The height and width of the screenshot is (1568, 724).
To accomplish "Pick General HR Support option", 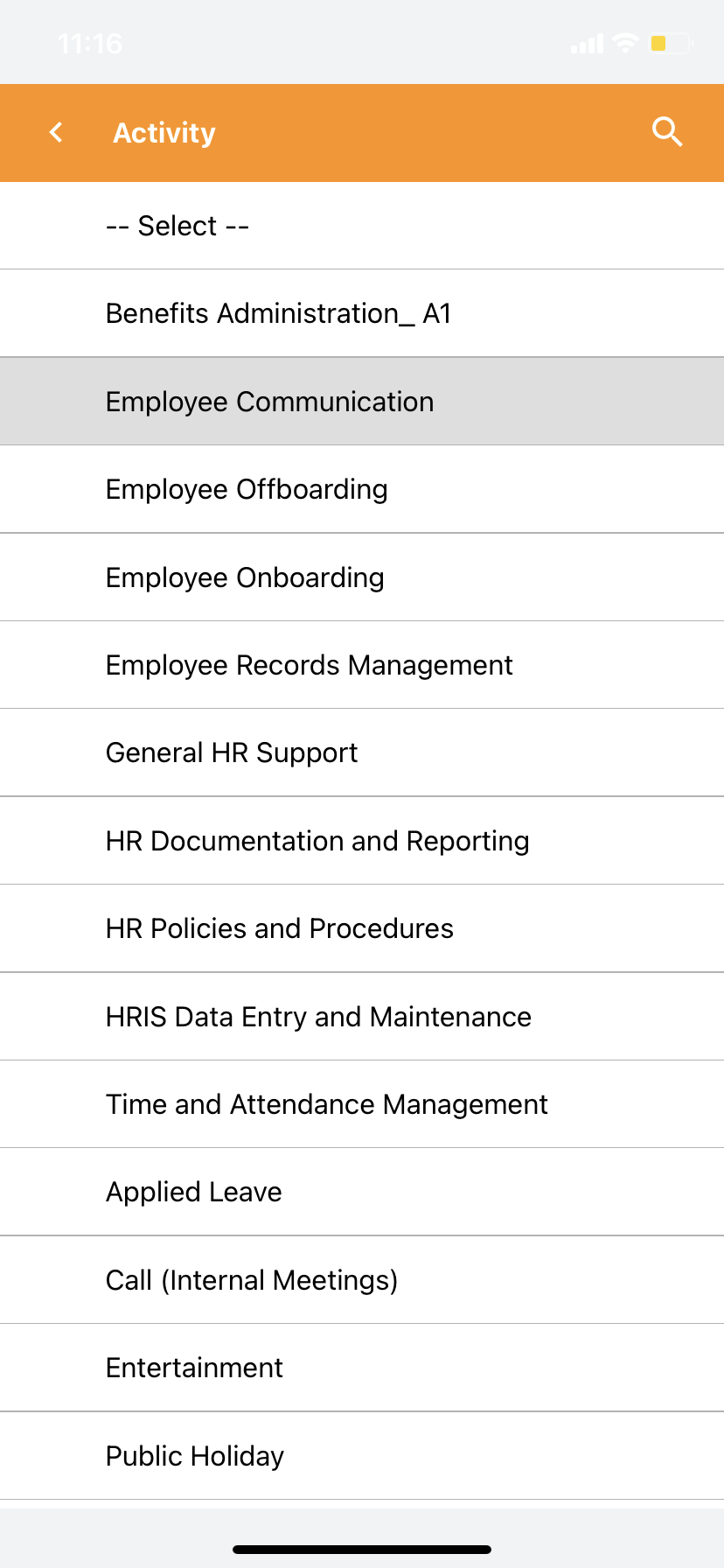I will pyautogui.click(x=362, y=752).
